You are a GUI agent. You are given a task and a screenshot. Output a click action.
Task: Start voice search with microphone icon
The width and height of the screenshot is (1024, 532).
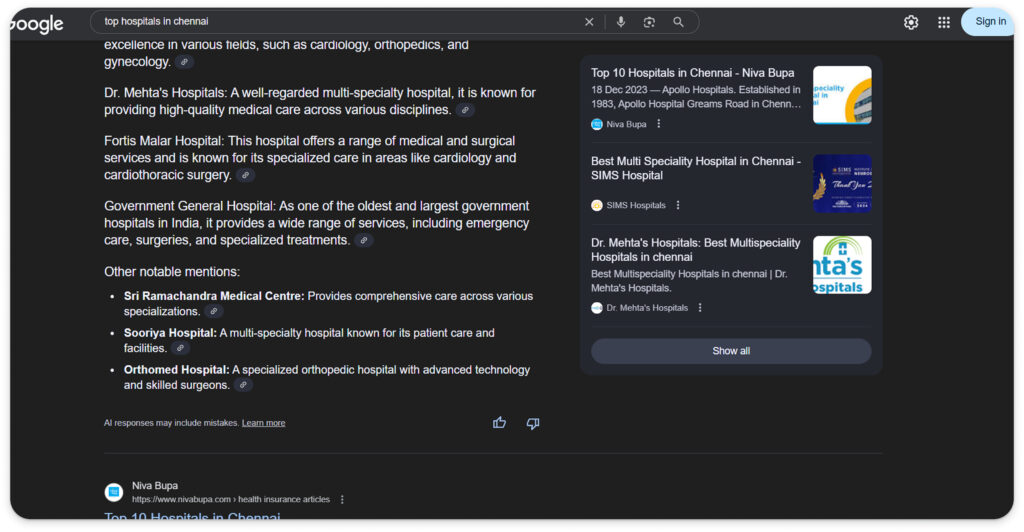[x=620, y=22]
